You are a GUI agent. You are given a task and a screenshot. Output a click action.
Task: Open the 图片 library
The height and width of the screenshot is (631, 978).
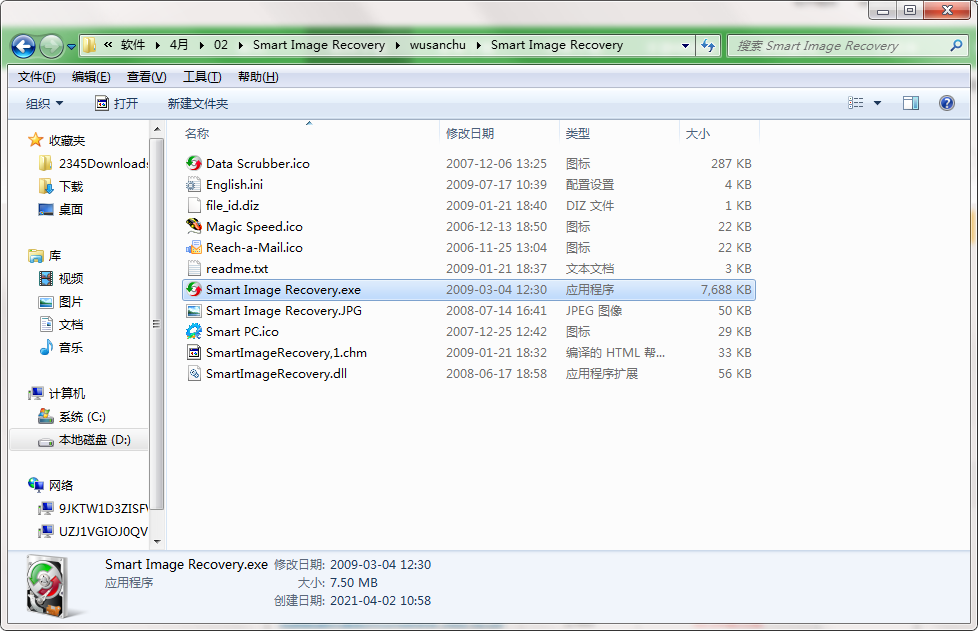click(x=70, y=302)
